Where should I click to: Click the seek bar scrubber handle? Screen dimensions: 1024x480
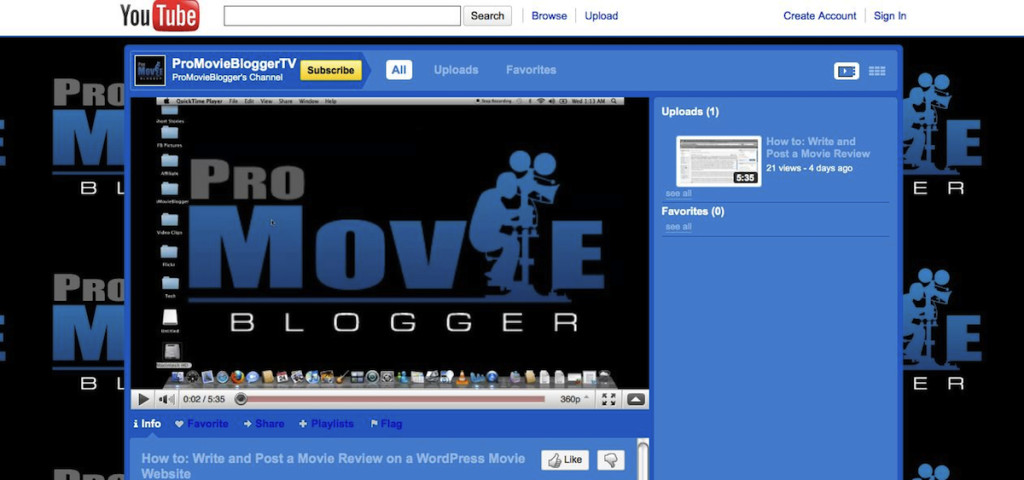click(241, 399)
